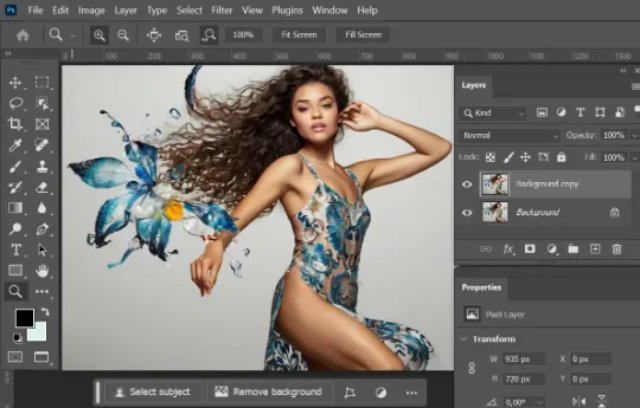Open the Edit Toolbar three-dots menu
This screenshot has height=408, width=640.
click(42, 291)
